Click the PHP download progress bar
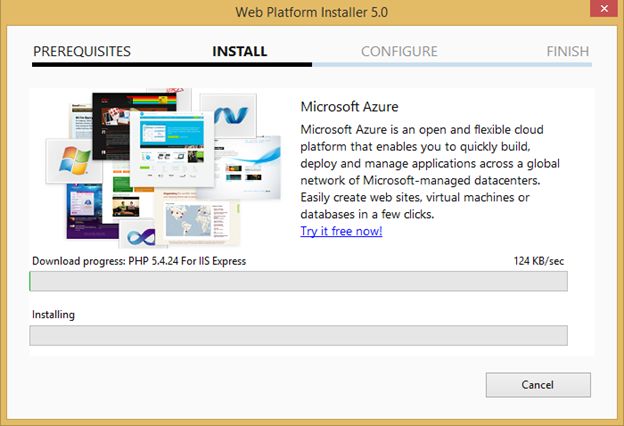The image size is (624, 426). (x=299, y=281)
